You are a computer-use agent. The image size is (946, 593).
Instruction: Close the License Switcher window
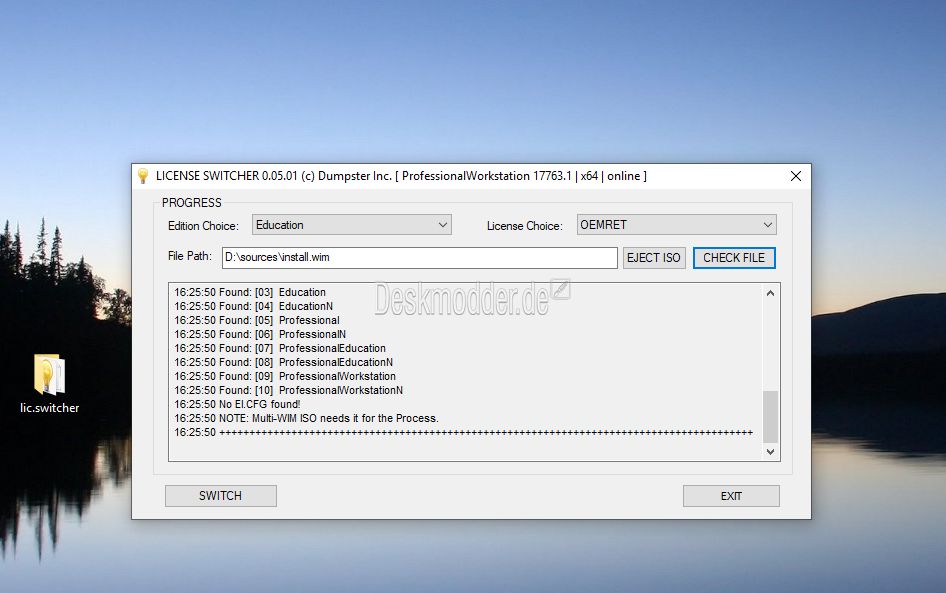click(795, 176)
